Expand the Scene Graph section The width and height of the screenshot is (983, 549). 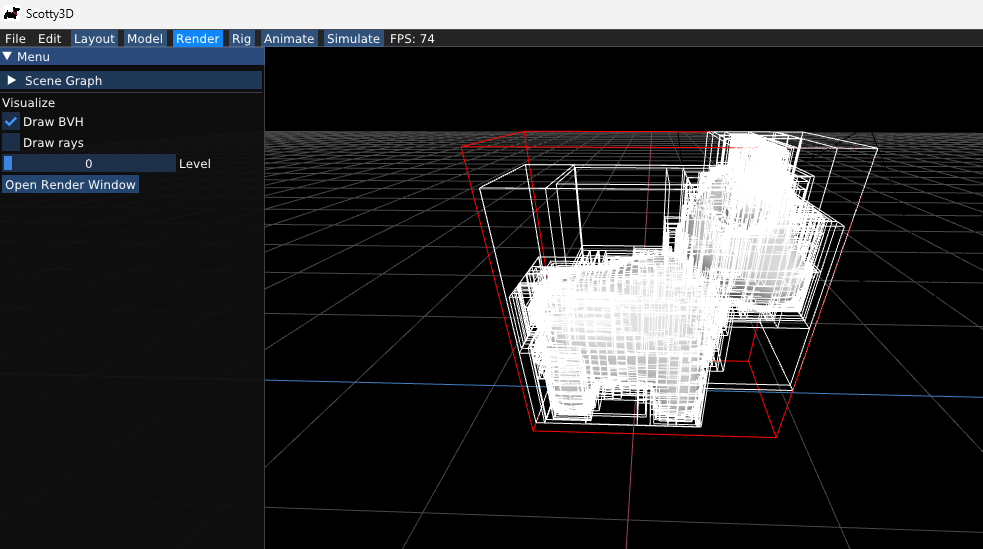12,80
